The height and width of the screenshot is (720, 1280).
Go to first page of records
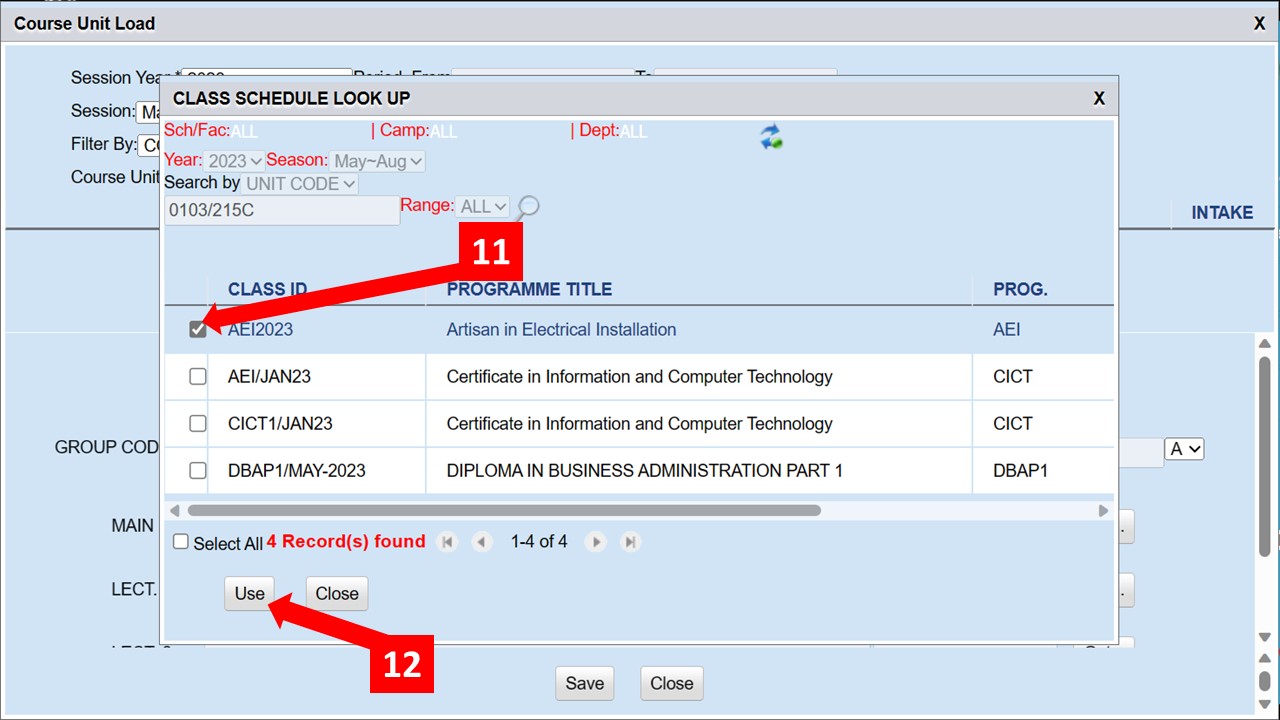pos(447,542)
